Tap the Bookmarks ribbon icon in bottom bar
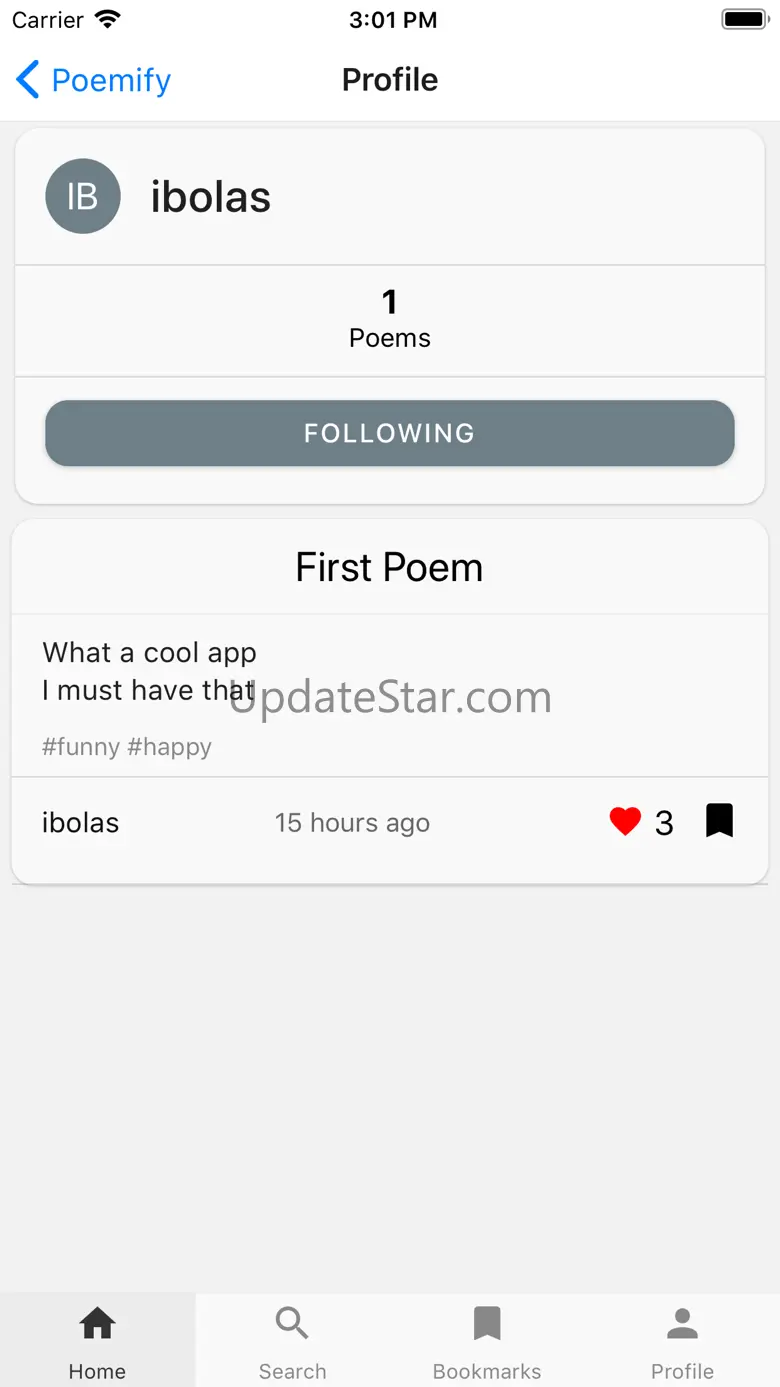 pos(487,1324)
